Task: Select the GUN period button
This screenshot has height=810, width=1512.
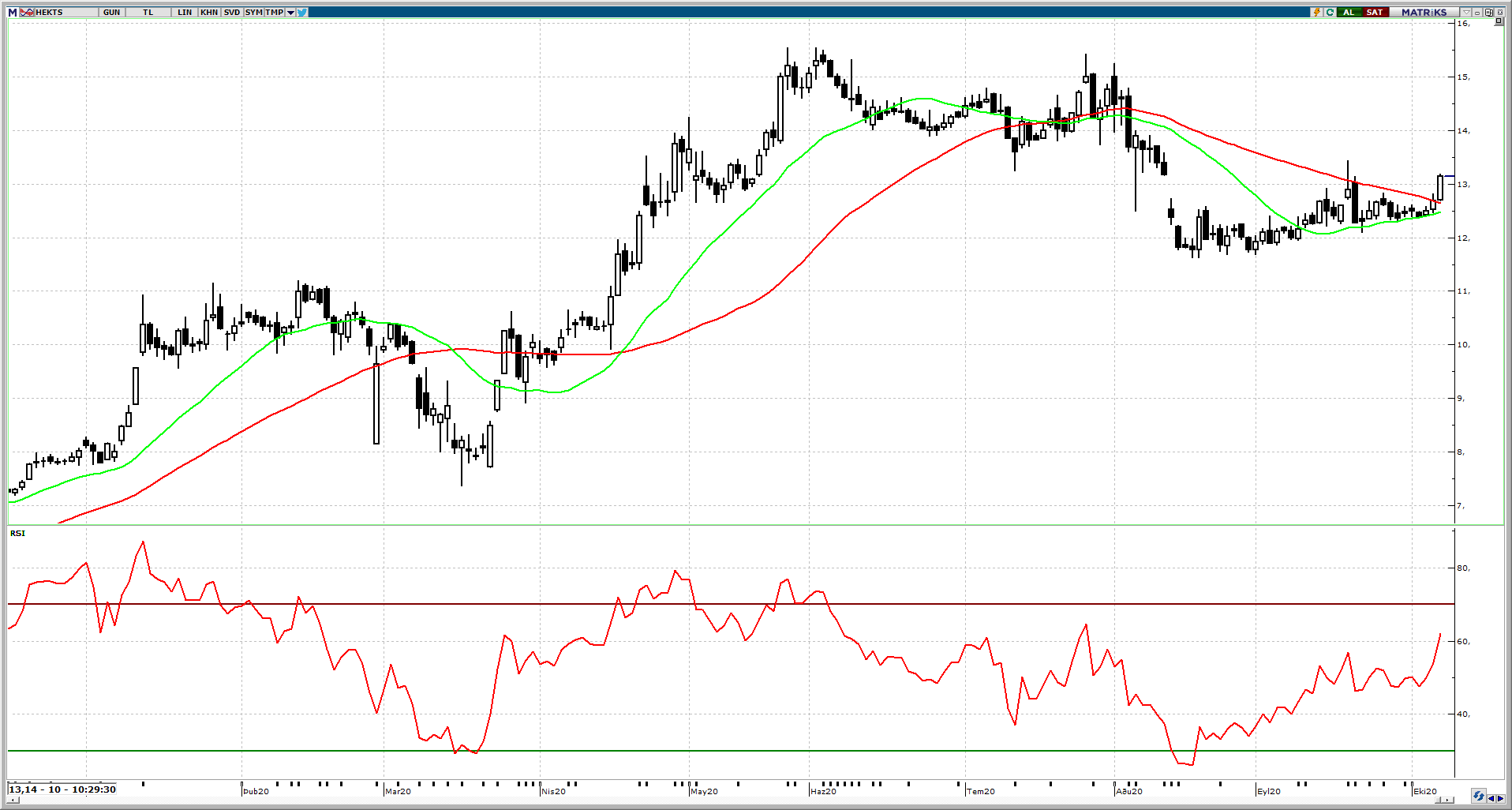Action: coord(111,13)
